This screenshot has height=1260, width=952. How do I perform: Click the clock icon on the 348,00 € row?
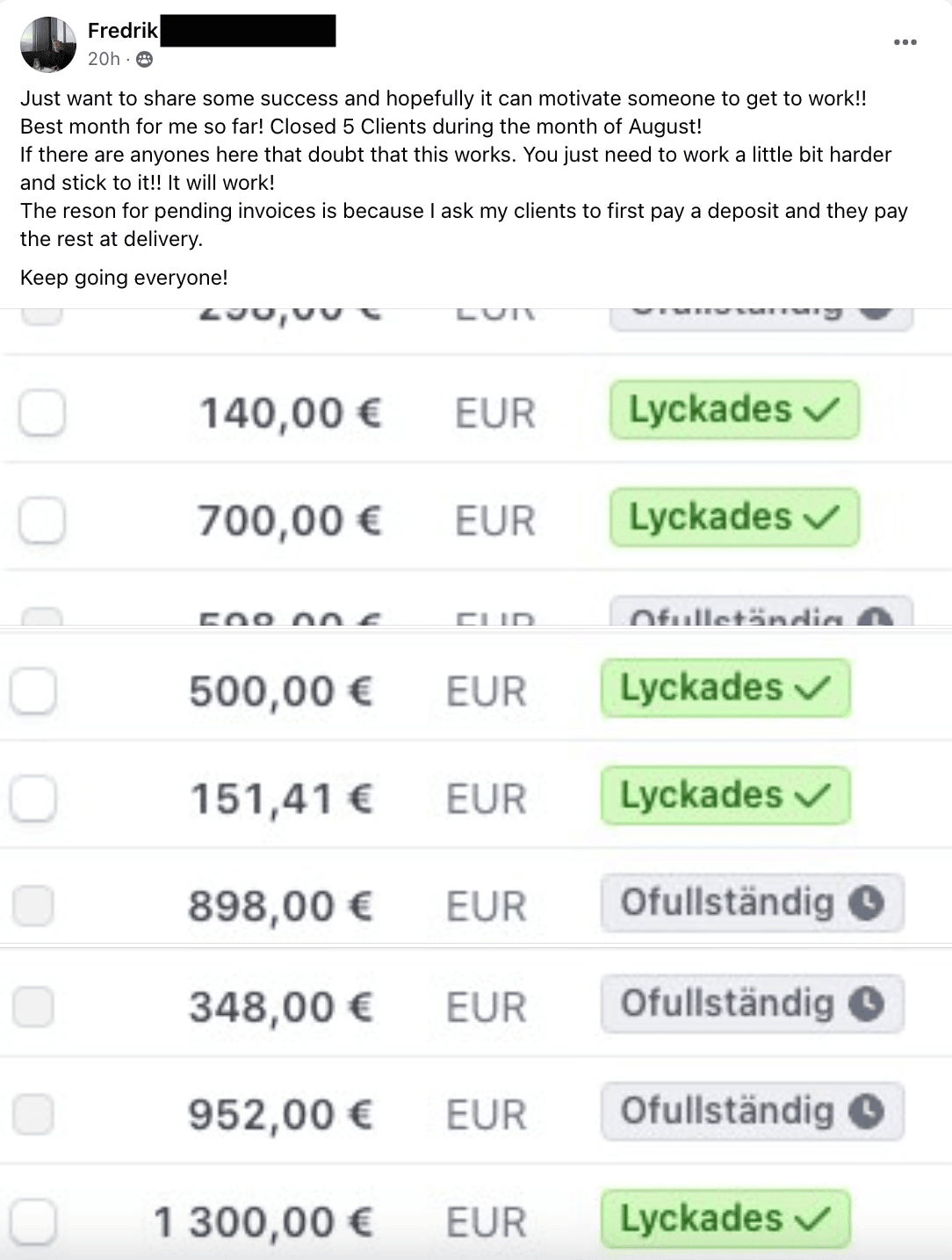pyautogui.click(x=867, y=1004)
